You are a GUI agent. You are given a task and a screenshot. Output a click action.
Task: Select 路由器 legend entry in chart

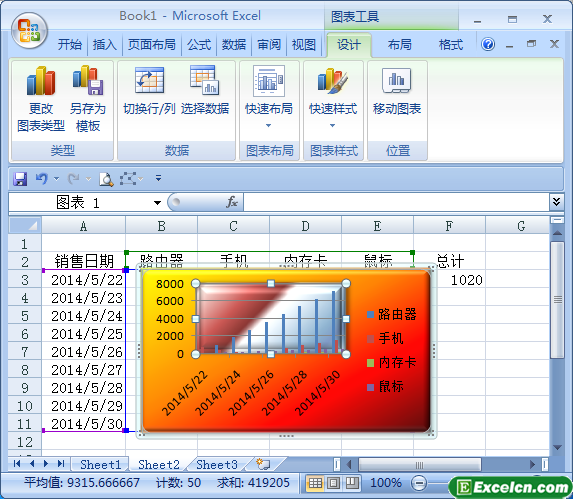[x=391, y=314]
